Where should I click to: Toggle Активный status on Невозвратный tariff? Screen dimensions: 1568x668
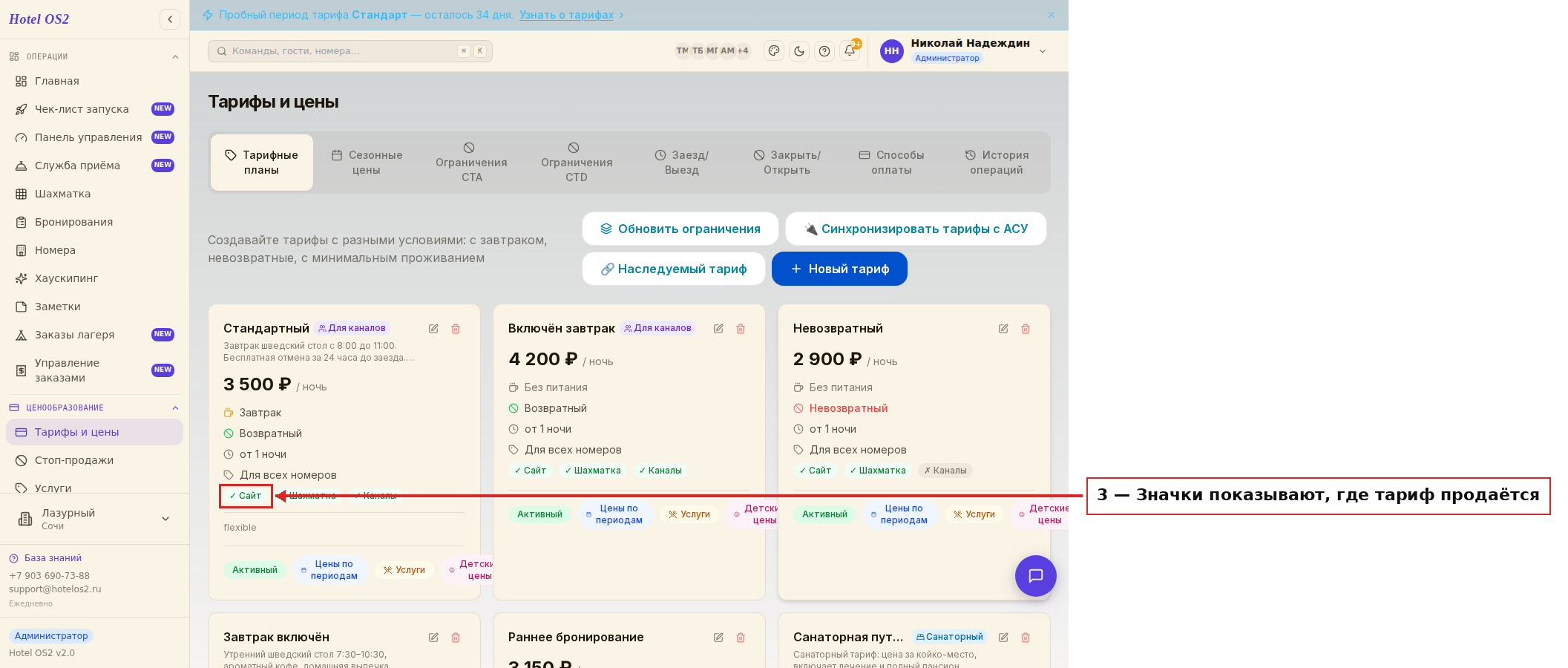824,514
